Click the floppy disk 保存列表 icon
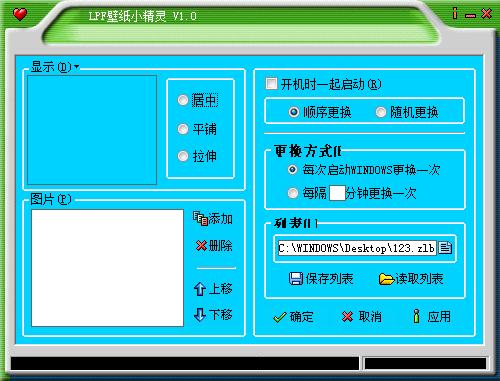This screenshot has height=381, width=500. click(x=296, y=279)
